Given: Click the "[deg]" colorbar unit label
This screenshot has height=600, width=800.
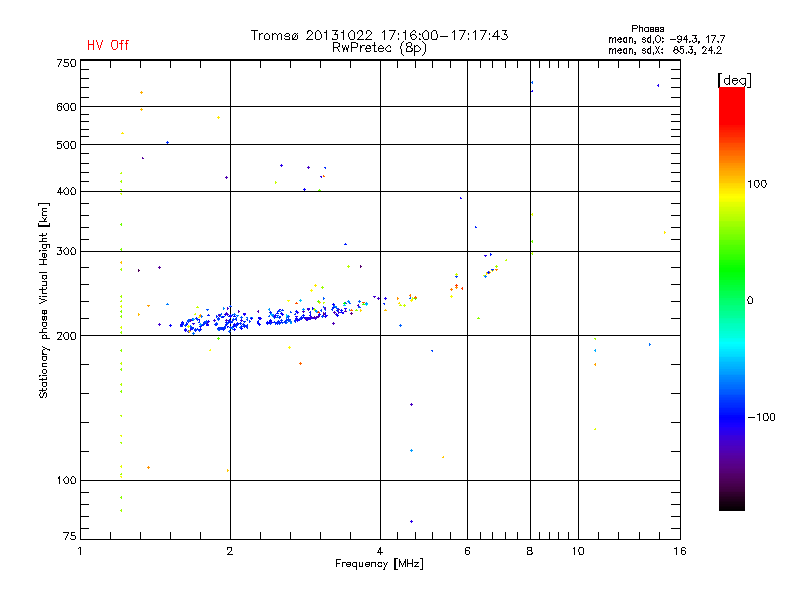Looking at the screenshot, I should pos(734,80).
